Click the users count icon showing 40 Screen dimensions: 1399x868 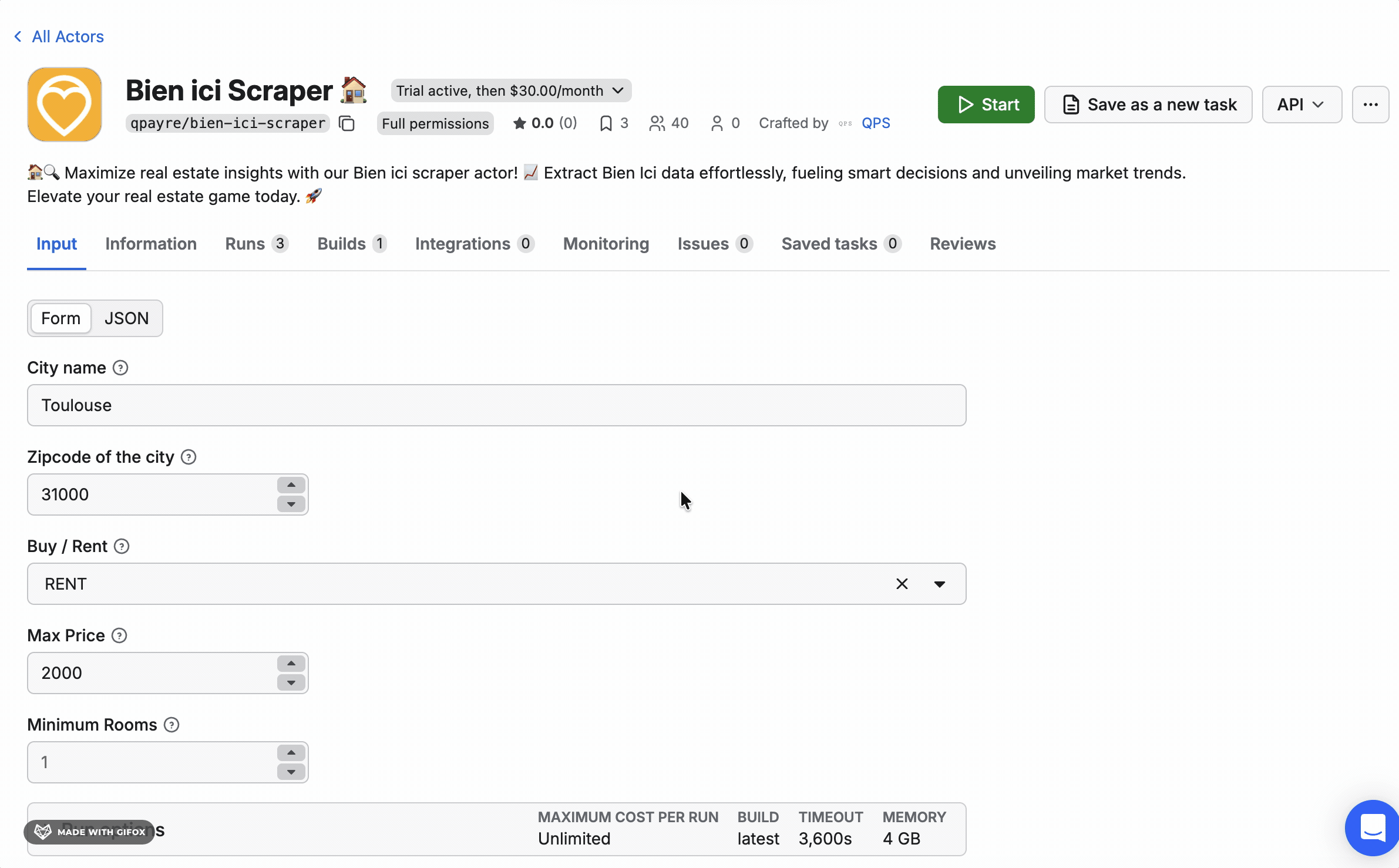coord(658,123)
